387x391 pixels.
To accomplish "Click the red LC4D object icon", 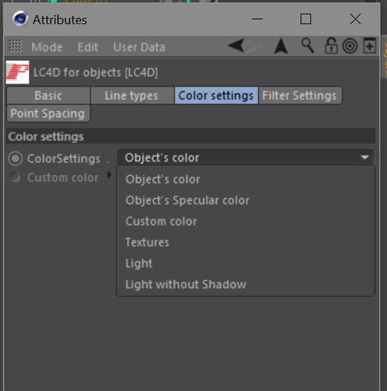I will pyautogui.click(x=18, y=72).
